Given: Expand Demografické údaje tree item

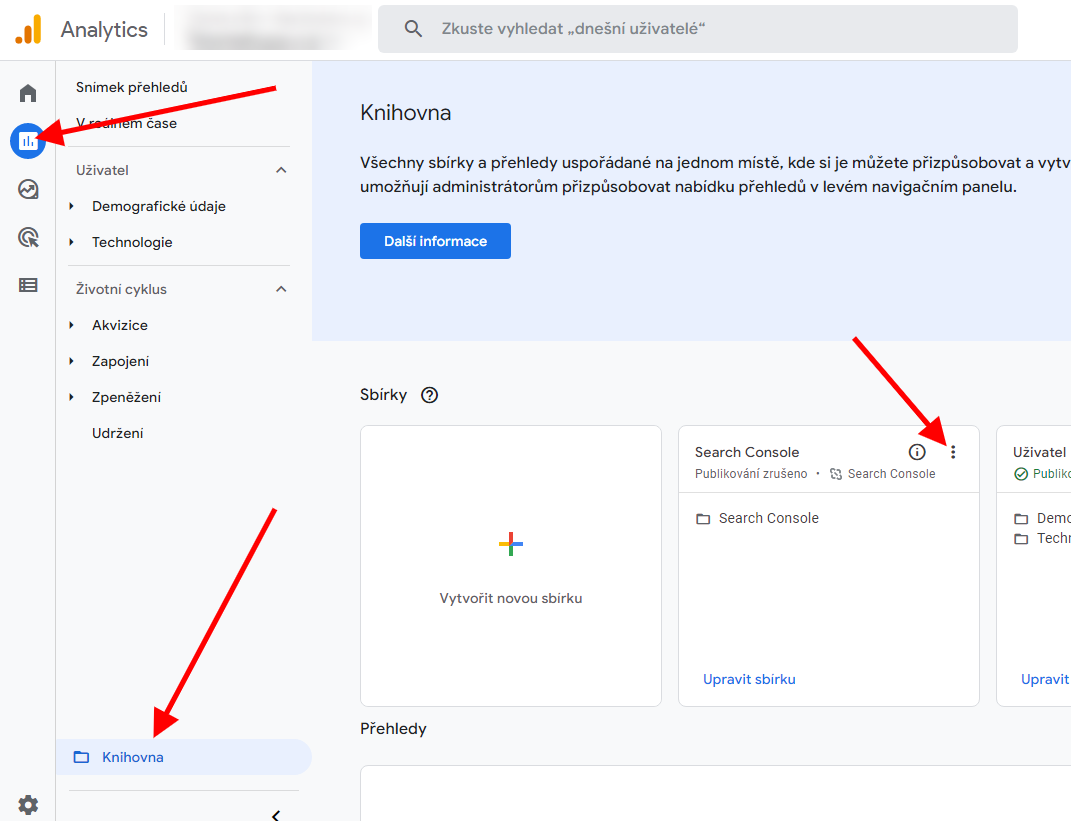Looking at the screenshot, I should [72, 206].
